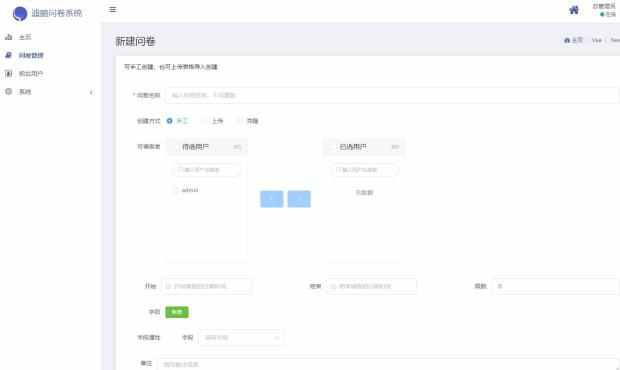Select the 上传 create-mode radio button
The image size is (620, 370).
(204, 121)
